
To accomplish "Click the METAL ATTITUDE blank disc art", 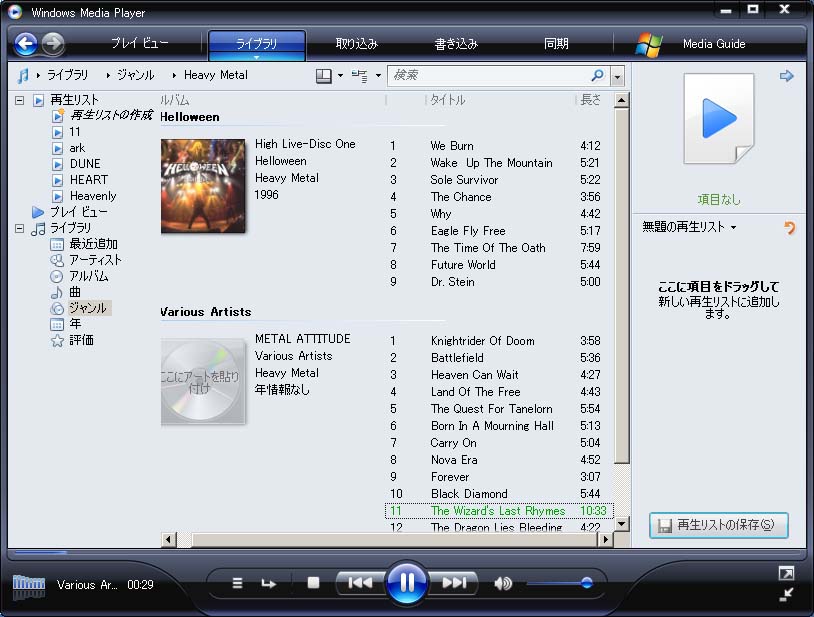I will coord(203,381).
